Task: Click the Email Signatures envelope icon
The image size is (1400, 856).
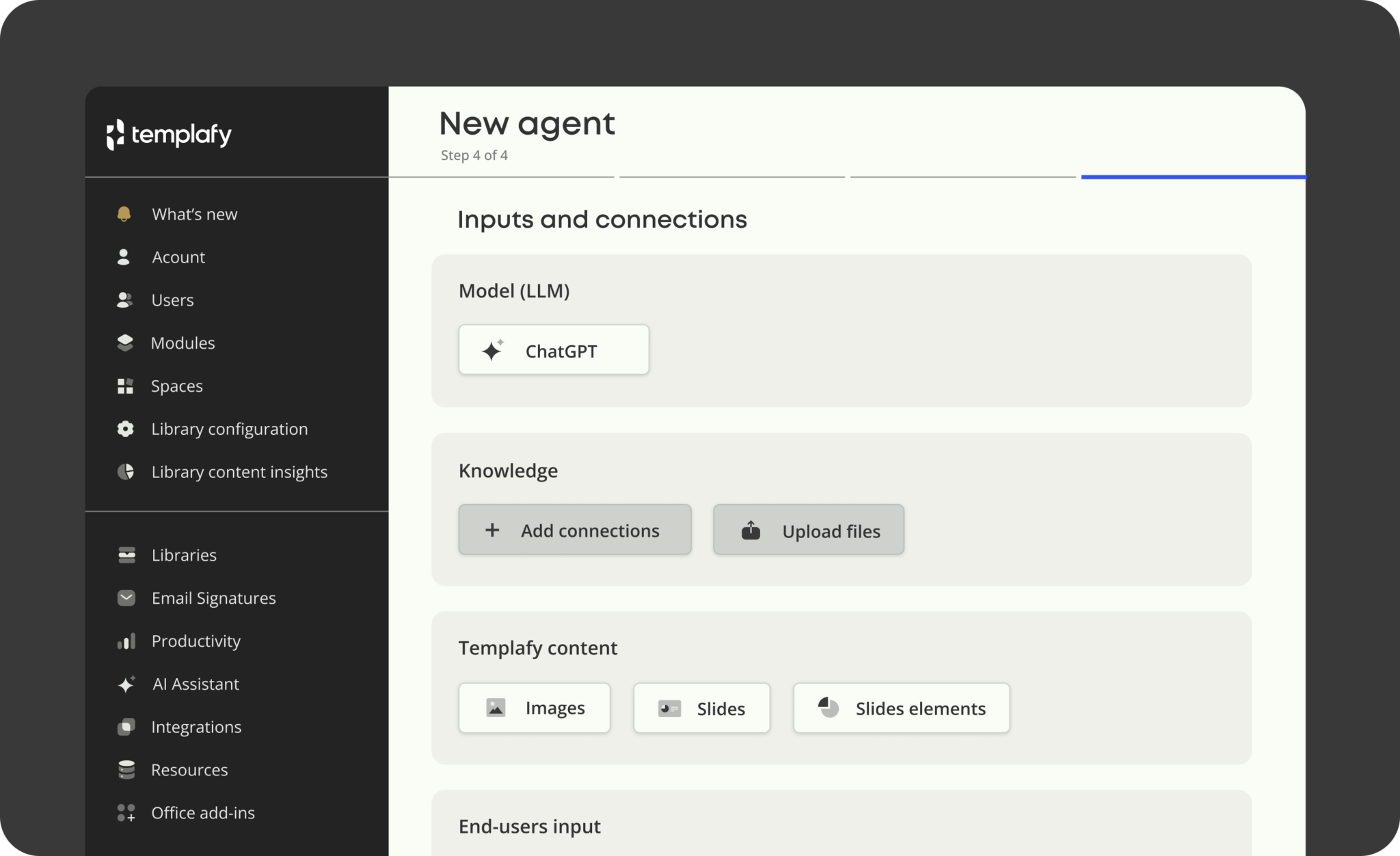Action: coord(126,598)
